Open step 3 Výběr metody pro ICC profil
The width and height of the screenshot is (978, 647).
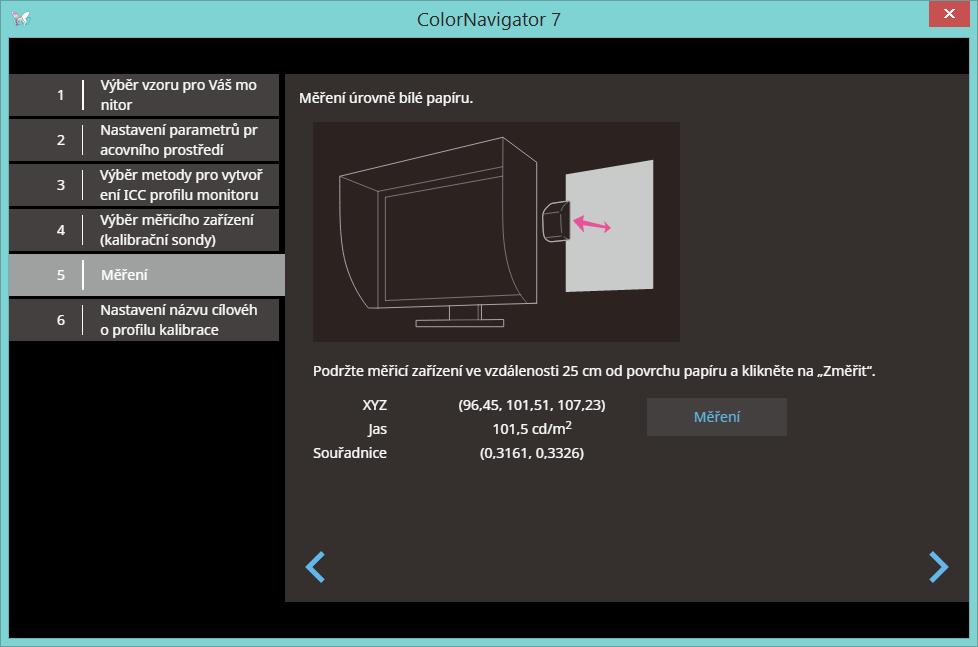click(144, 185)
